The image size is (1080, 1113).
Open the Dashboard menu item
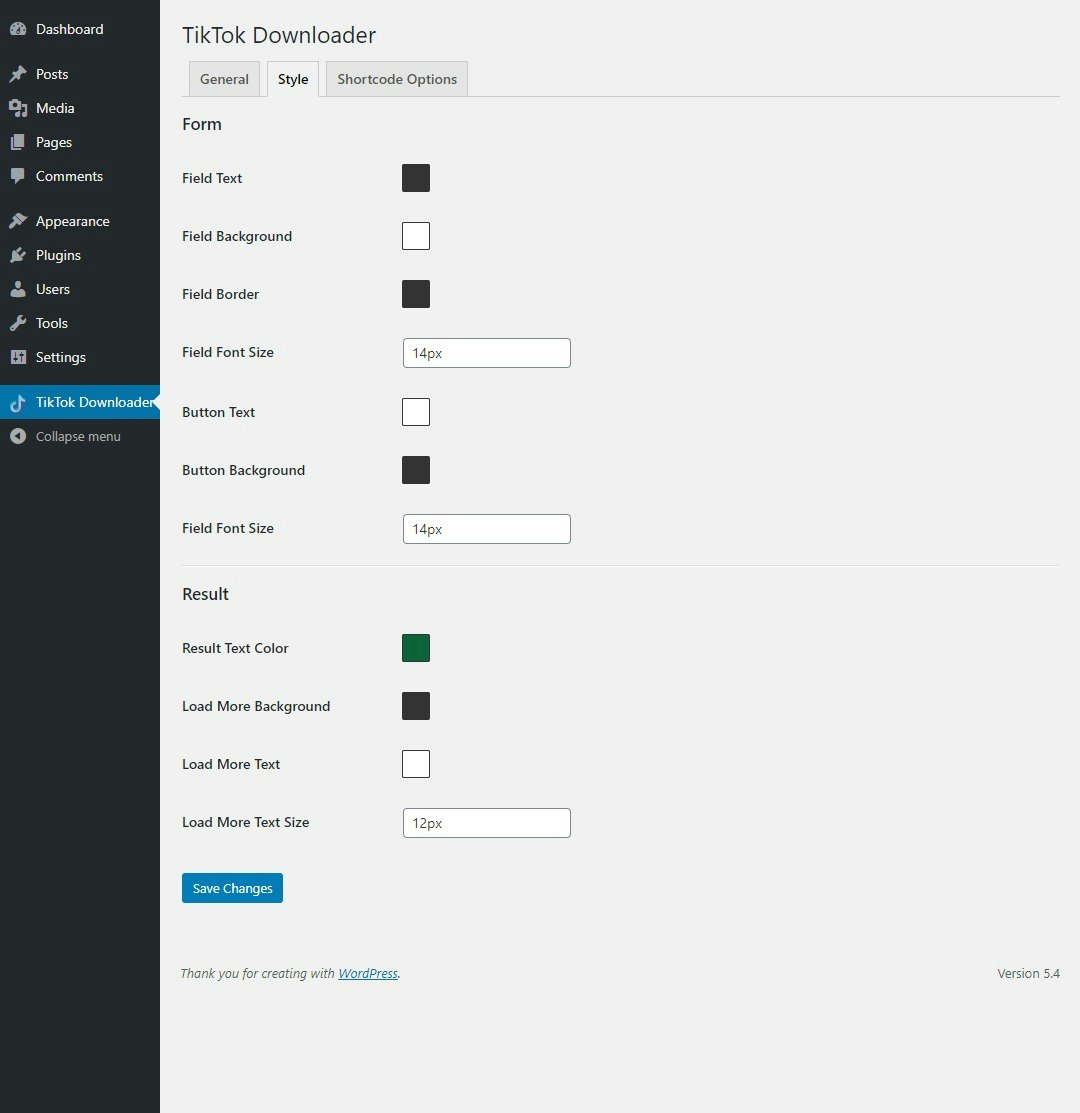coord(79,29)
